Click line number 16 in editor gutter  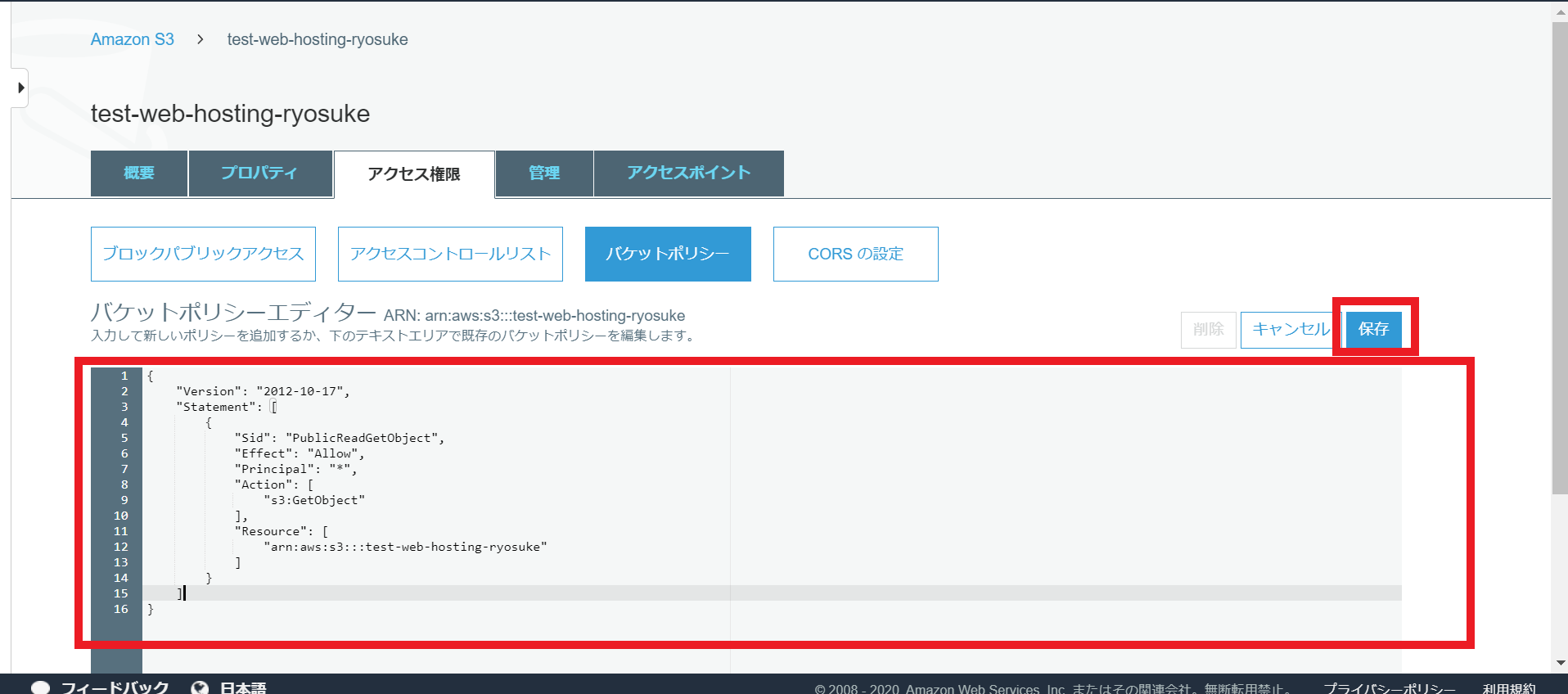pos(121,609)
